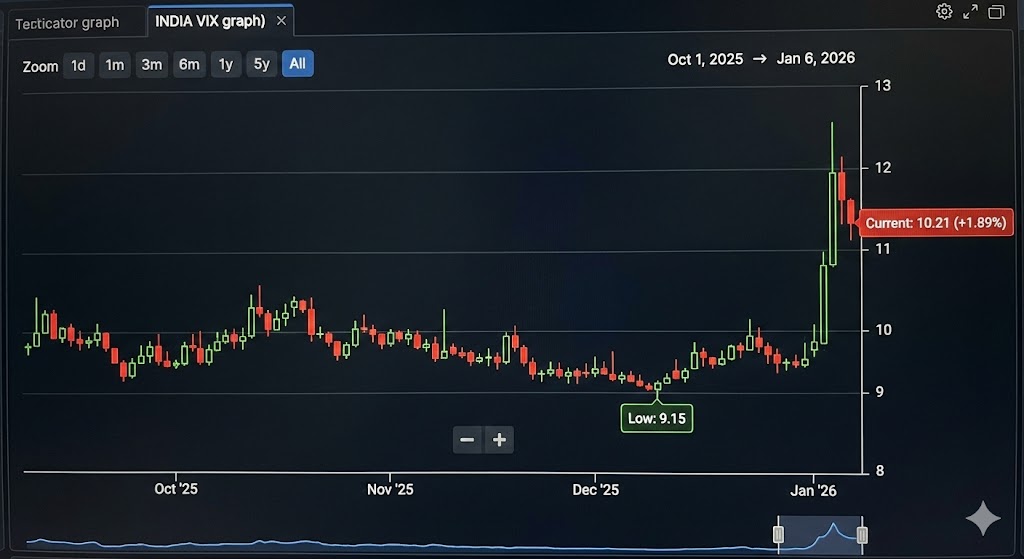Set zoom range to 1d
1024x559 pixels.
(78, 65)
